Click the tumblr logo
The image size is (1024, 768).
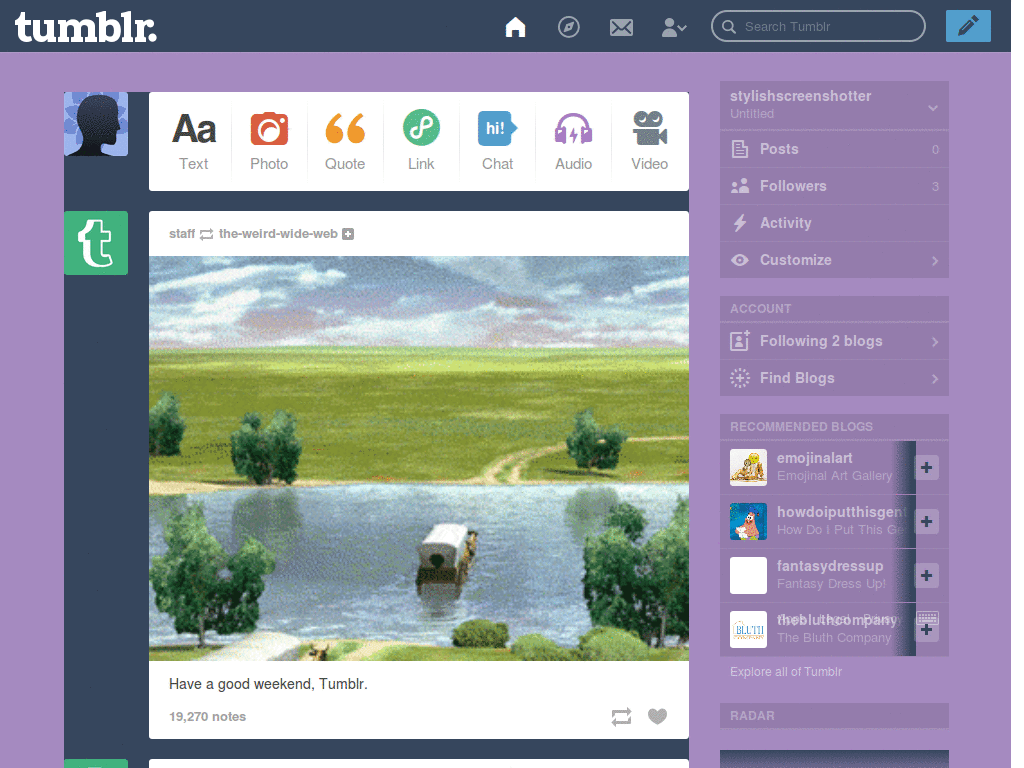pyautogui.click(x=86, y=28)
